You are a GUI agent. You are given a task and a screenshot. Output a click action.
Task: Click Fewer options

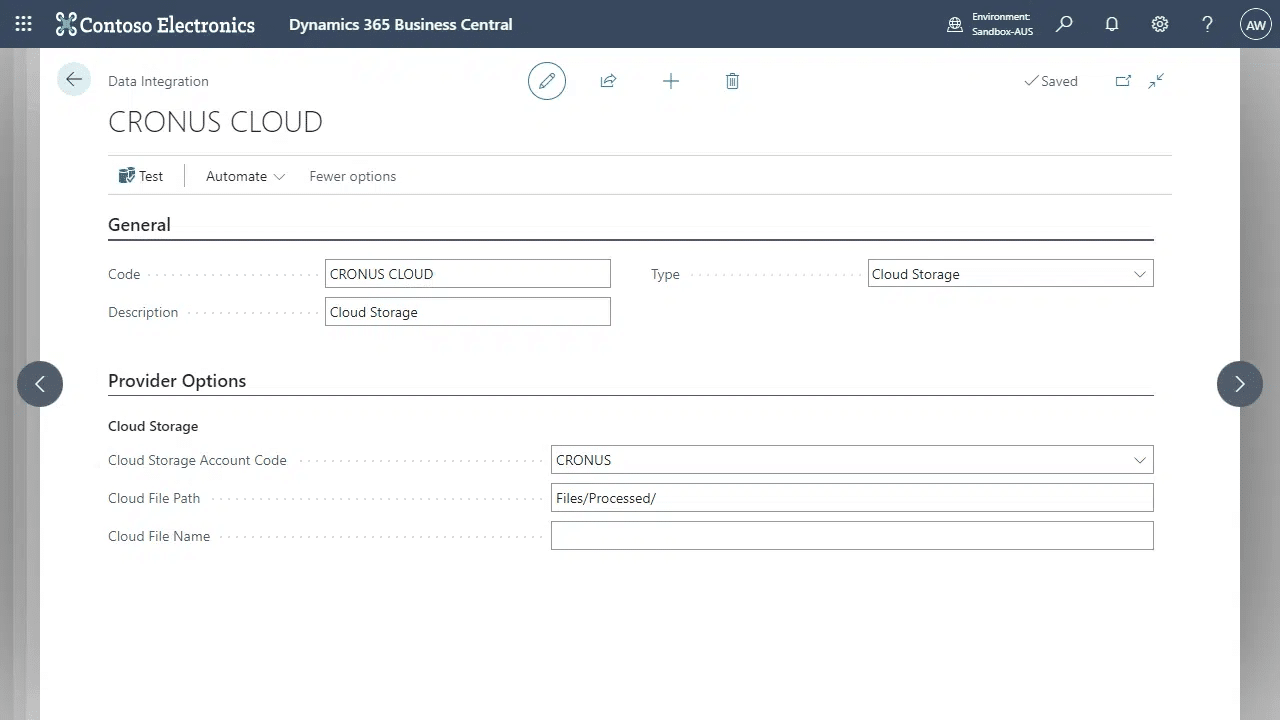click(x=352, y=176)
